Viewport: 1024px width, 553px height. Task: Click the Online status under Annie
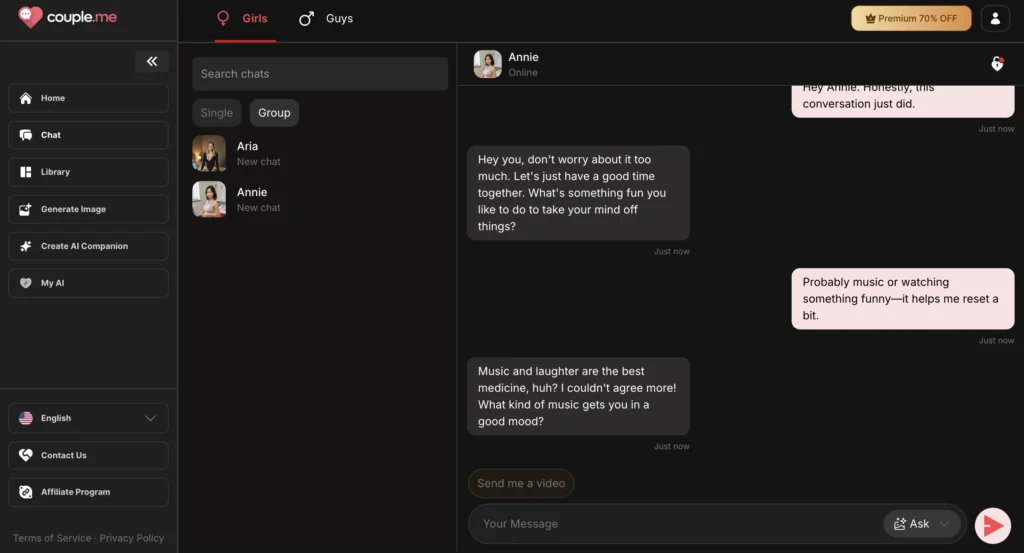tap(523, 73)
